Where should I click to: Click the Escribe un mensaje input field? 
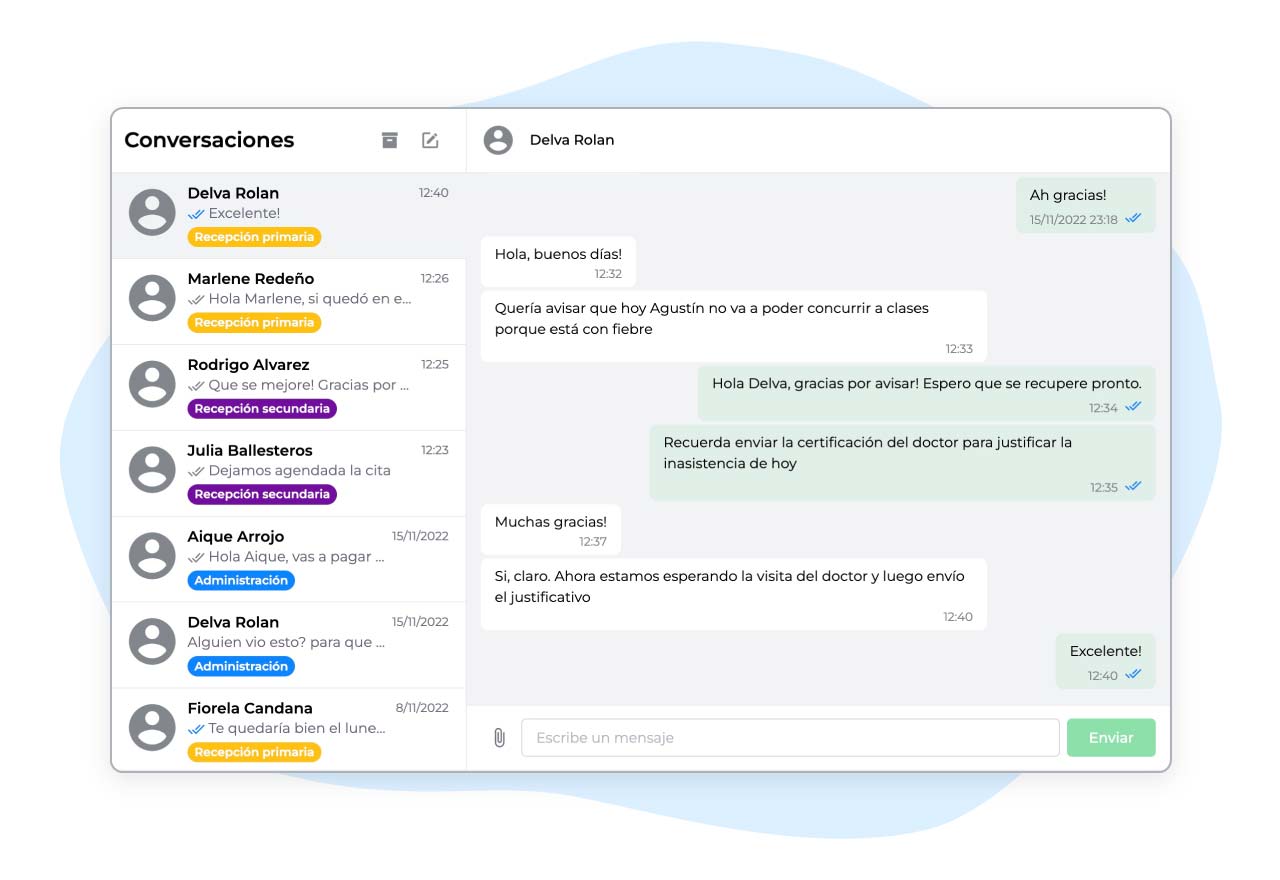tap(790, 737)
